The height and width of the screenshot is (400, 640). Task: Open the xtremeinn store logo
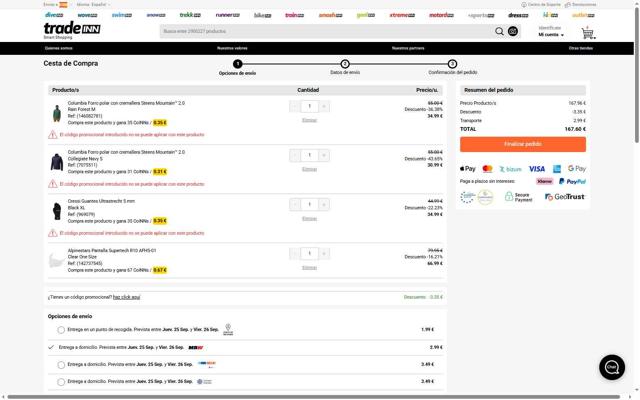[402, 15]
